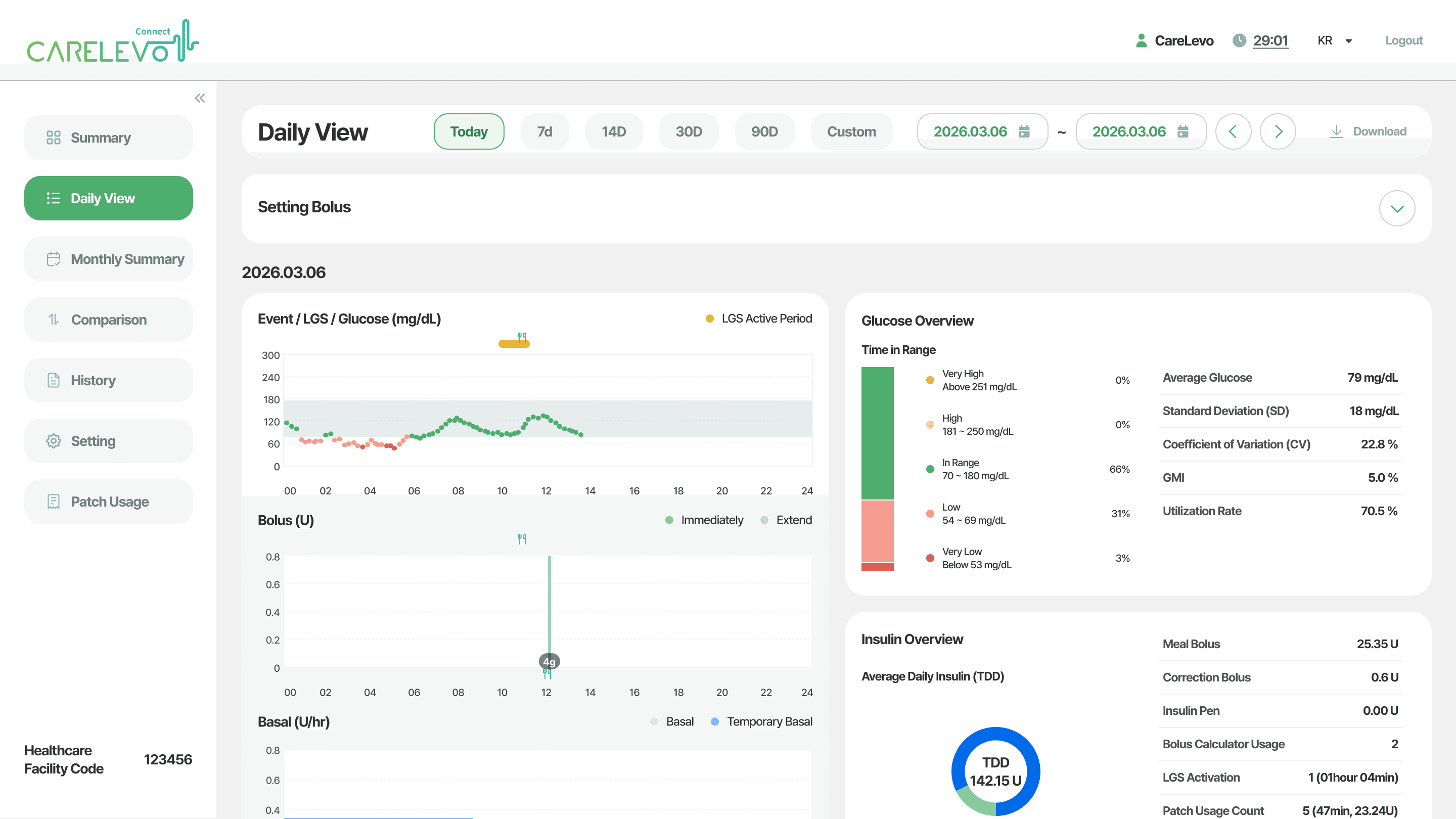Click the Patch Usage receipt icon

point(53,502)
